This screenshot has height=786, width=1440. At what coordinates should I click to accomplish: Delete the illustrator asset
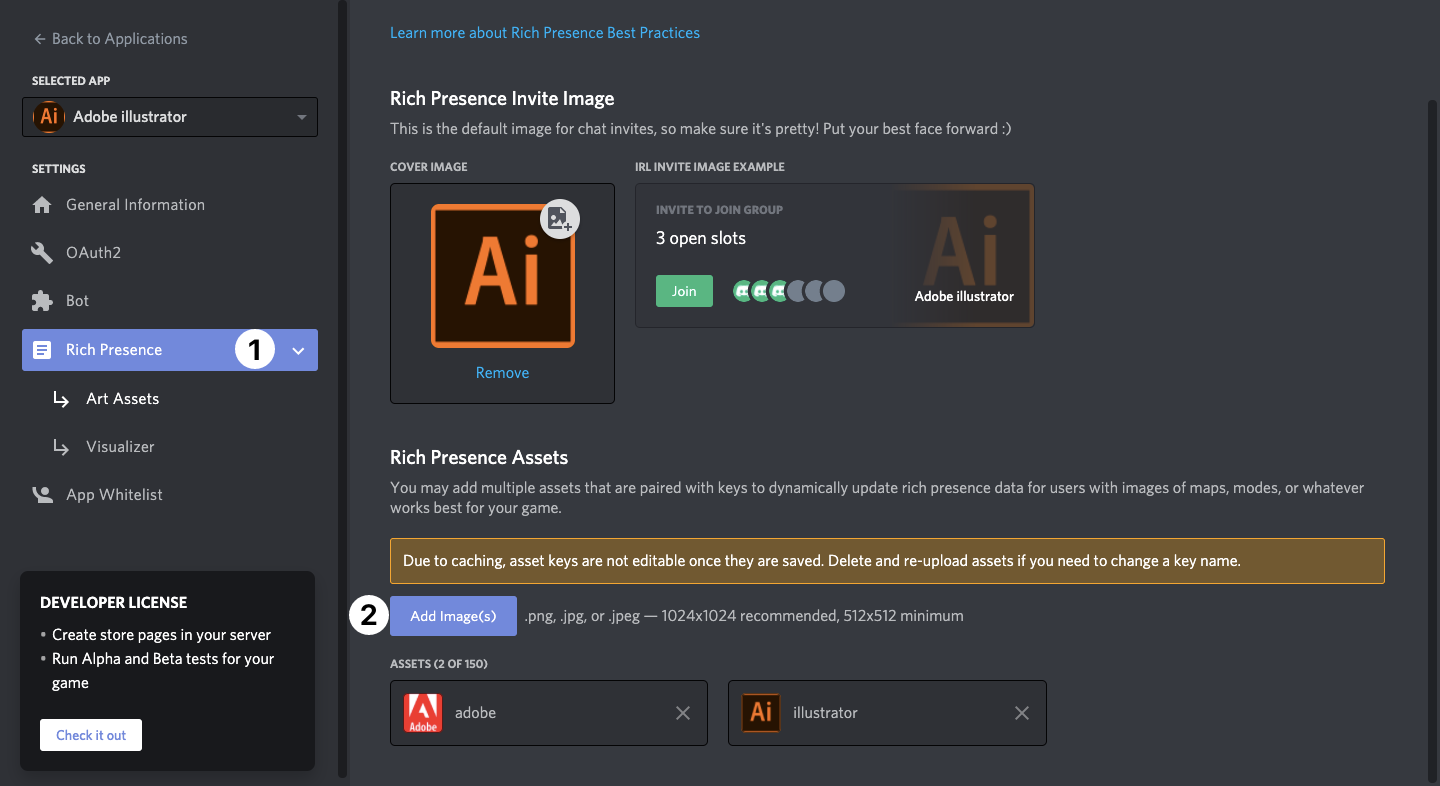[x=1022, y=713]
